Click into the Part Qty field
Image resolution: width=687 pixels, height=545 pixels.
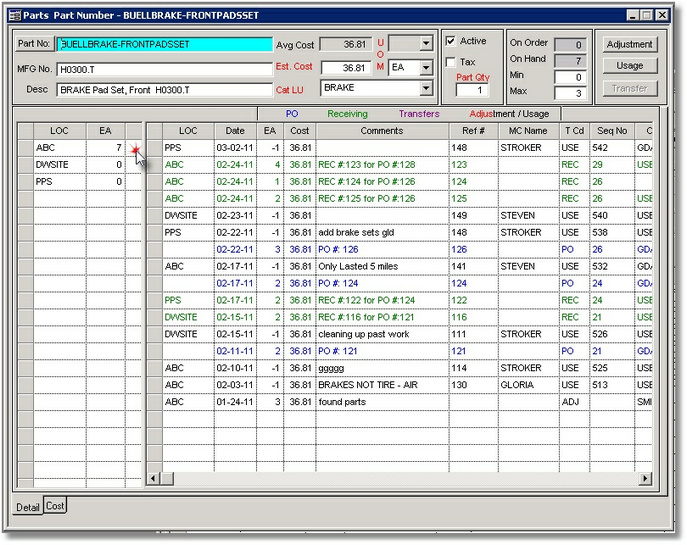472,91
